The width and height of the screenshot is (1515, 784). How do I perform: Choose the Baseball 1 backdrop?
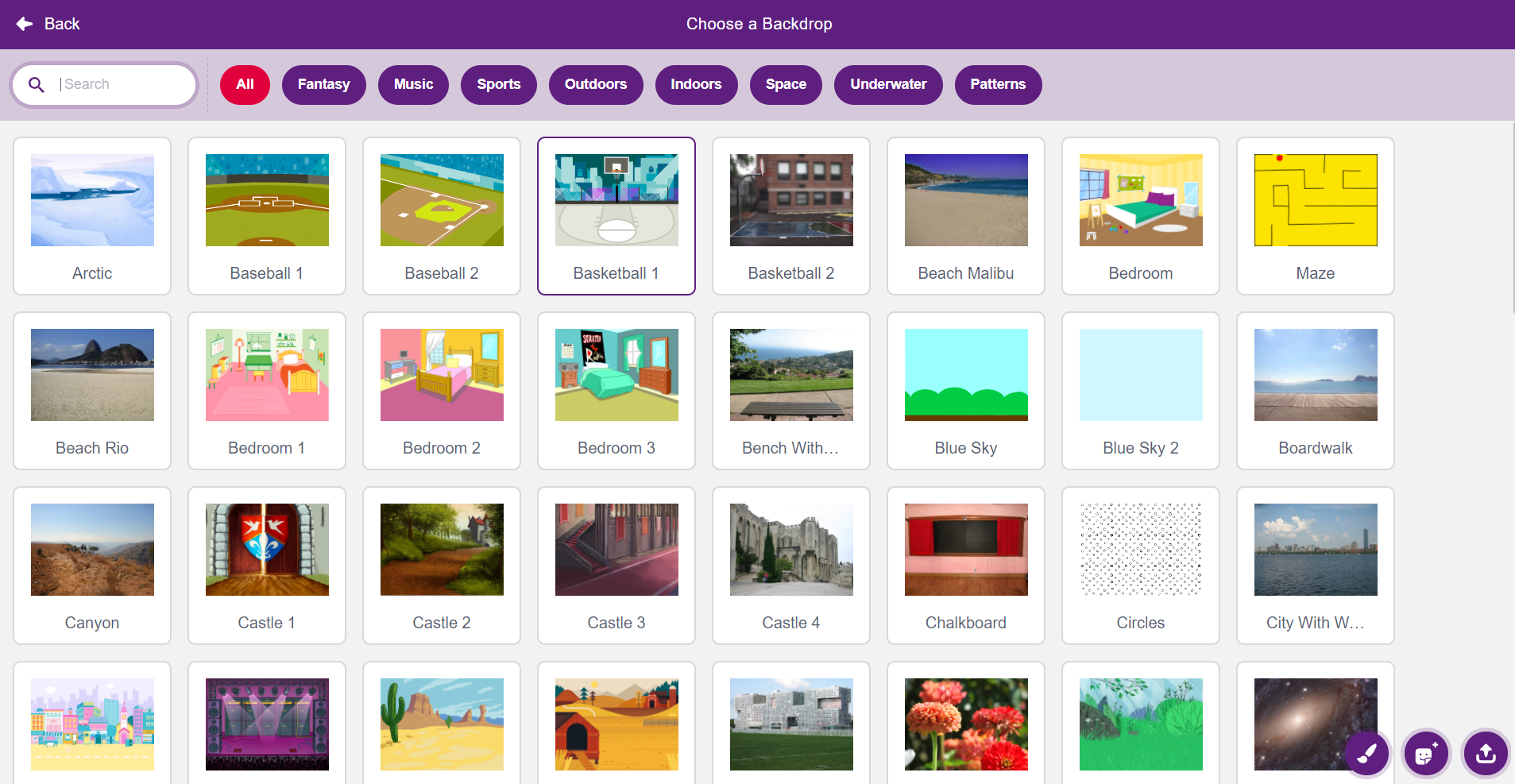(x=267, y=216)
